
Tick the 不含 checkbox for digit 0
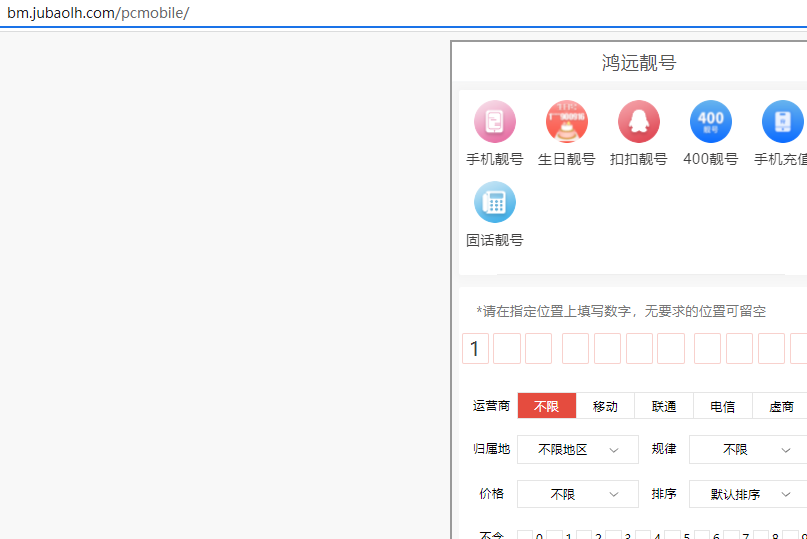pos(525,536)
